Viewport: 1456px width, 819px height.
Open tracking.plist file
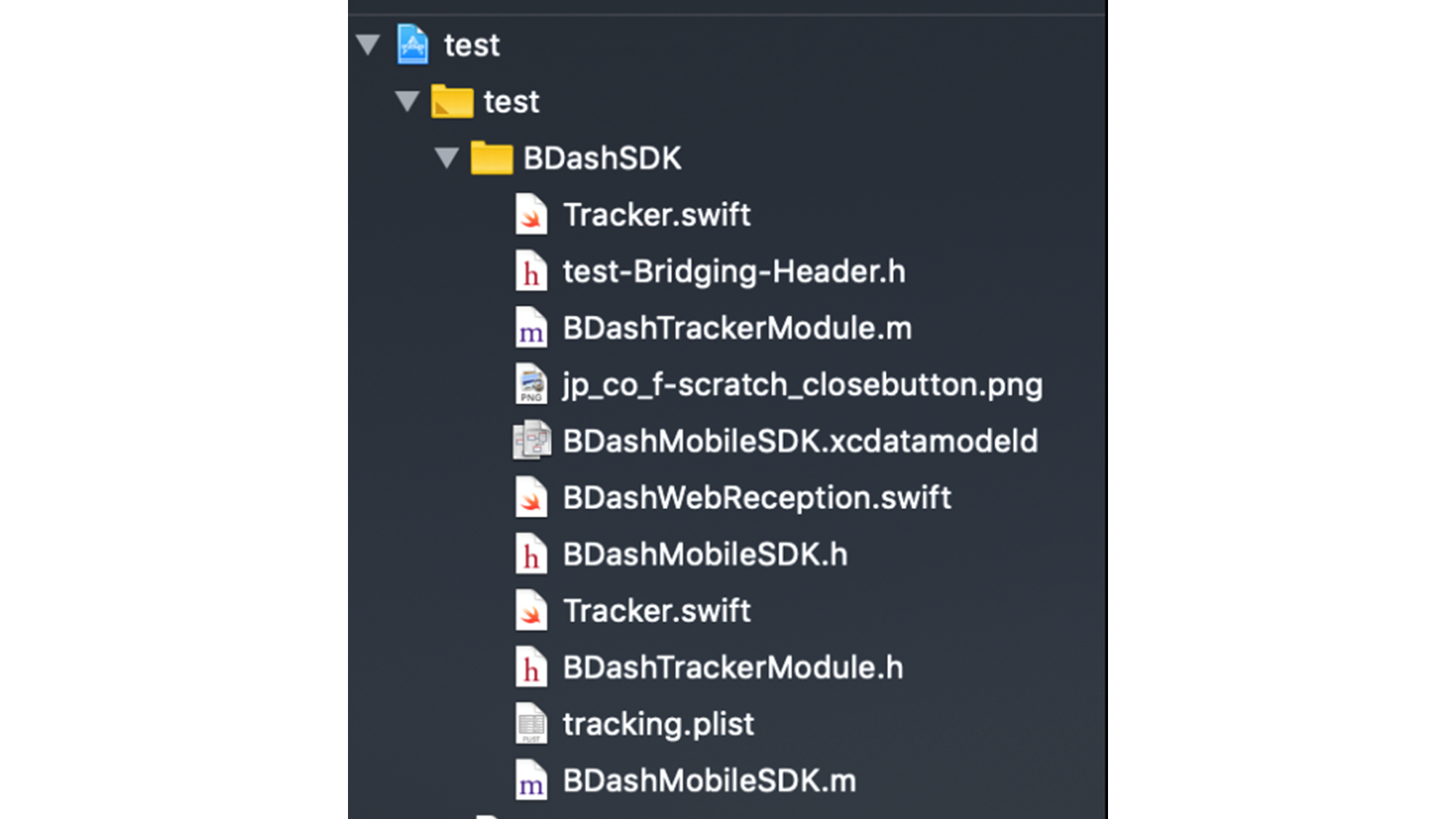pos(658,724)
